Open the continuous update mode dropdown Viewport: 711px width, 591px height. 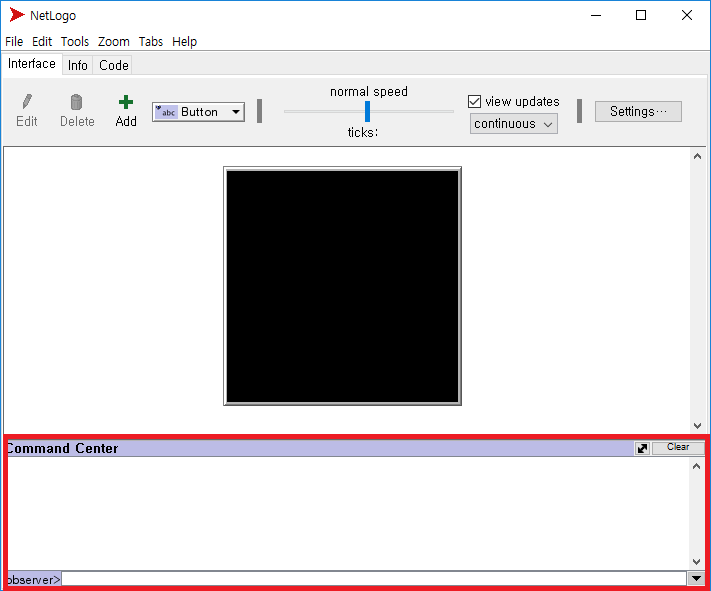[x=513, y=124]
